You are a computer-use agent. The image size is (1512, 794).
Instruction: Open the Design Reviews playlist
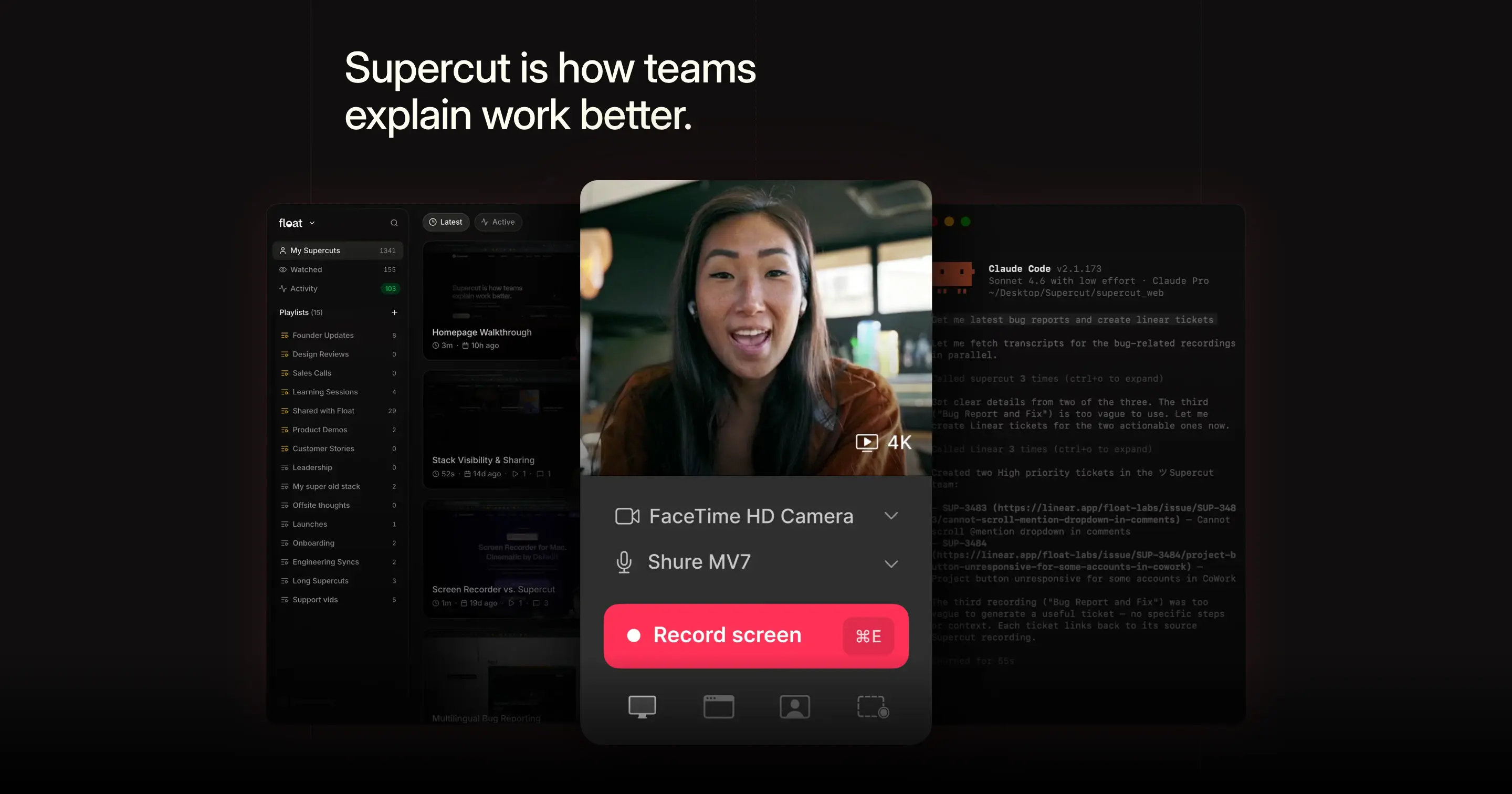click(338, 354)
